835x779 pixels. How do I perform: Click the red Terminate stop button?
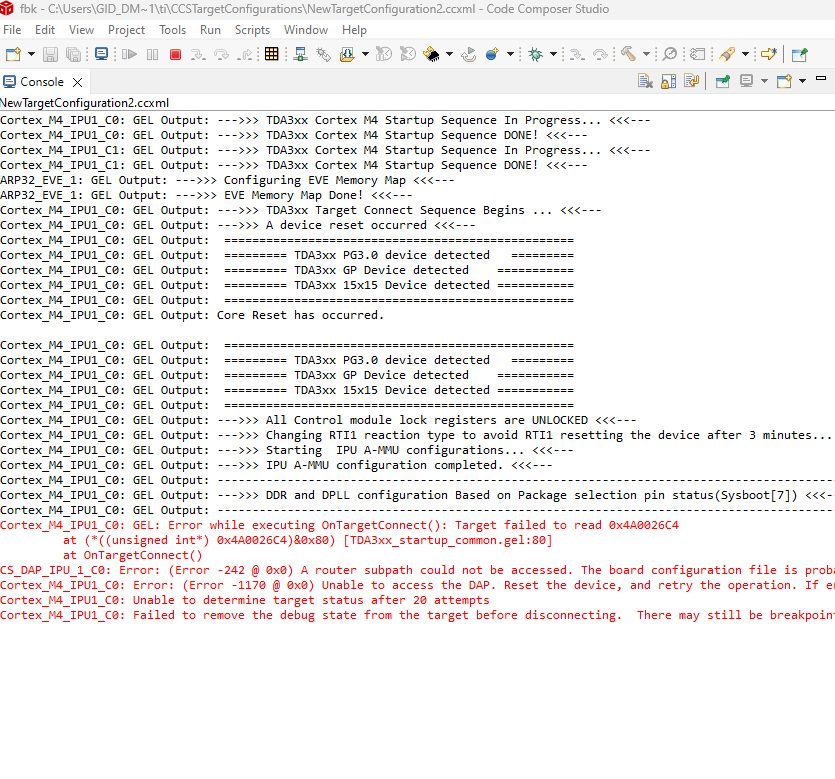pos(175,54)
